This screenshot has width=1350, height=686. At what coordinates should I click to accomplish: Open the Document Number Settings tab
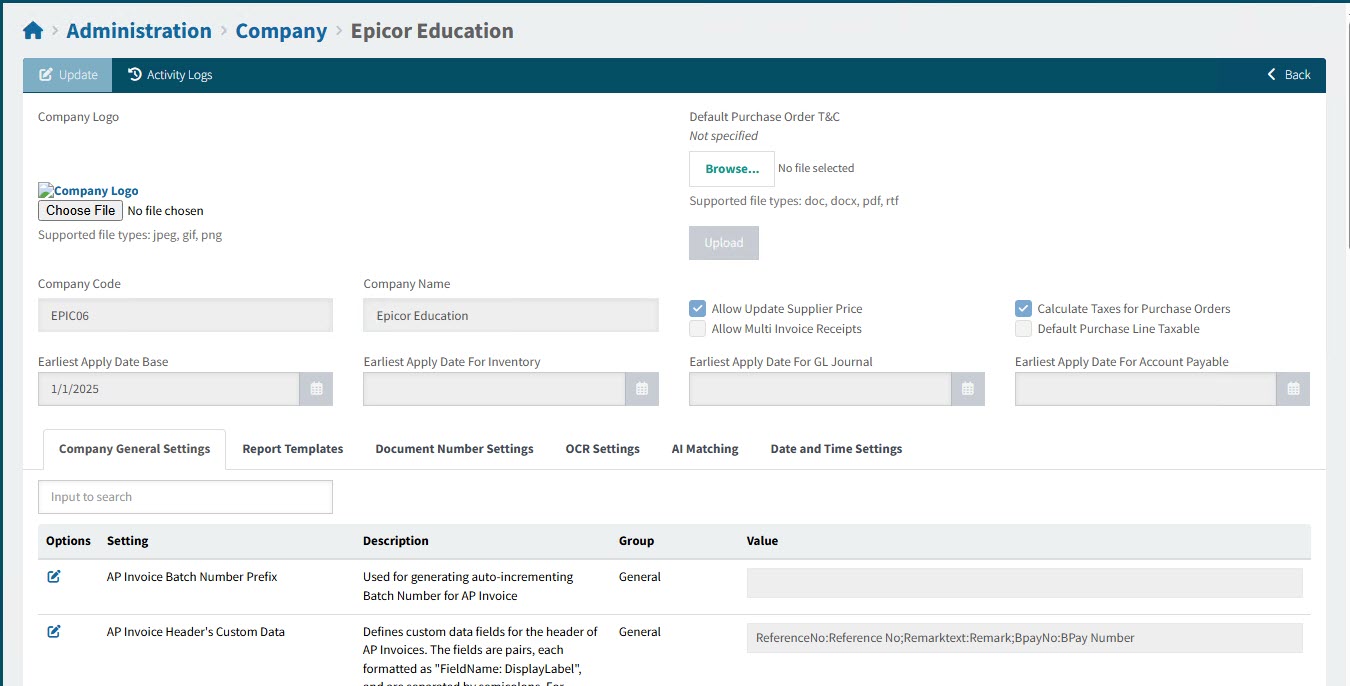pos(454,449)
